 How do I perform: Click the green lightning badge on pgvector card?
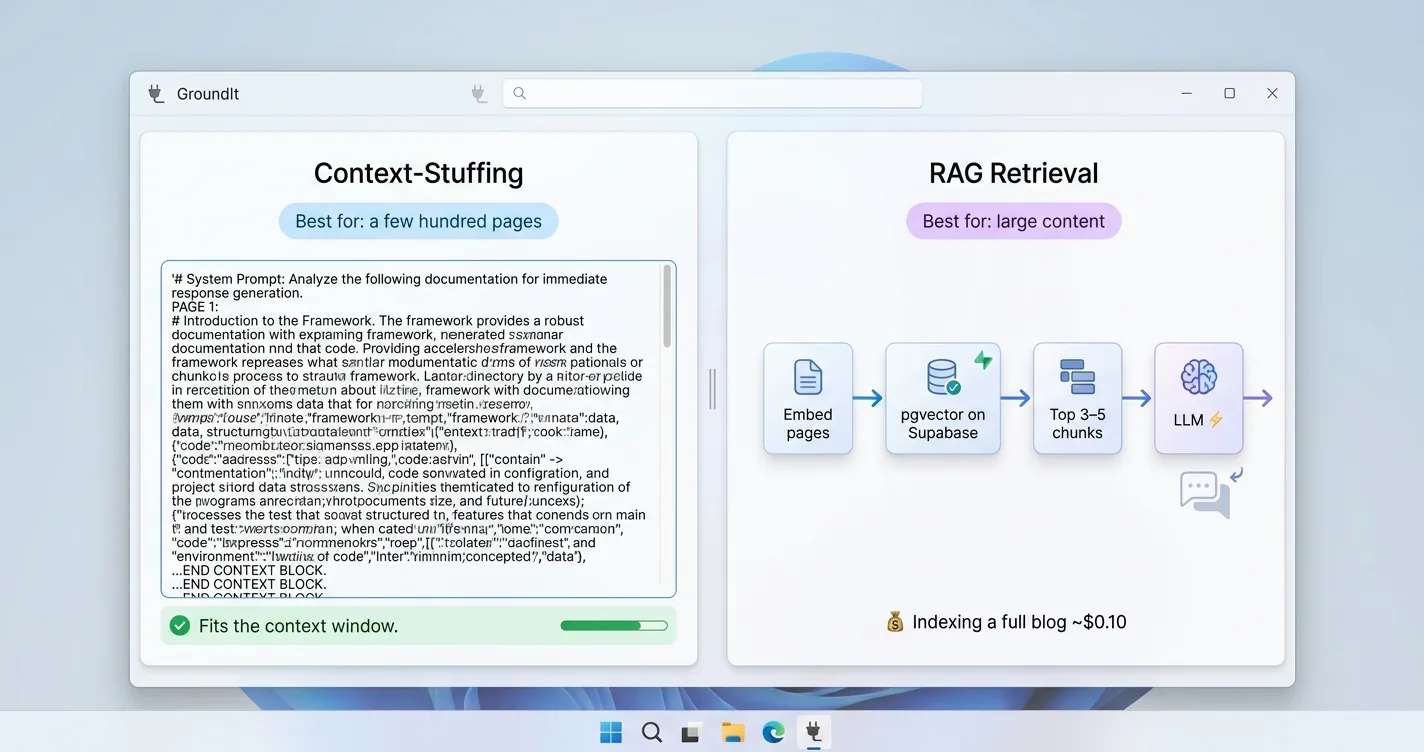[984, 360]
